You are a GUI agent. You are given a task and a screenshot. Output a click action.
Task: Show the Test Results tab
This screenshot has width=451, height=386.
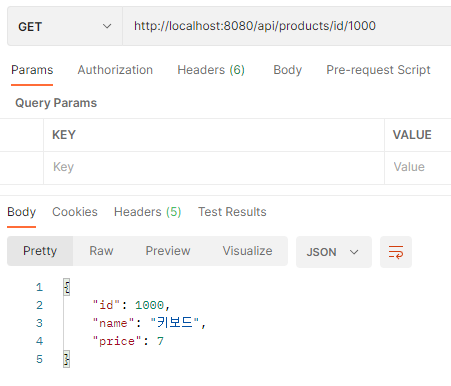click(x=232, y=212)
